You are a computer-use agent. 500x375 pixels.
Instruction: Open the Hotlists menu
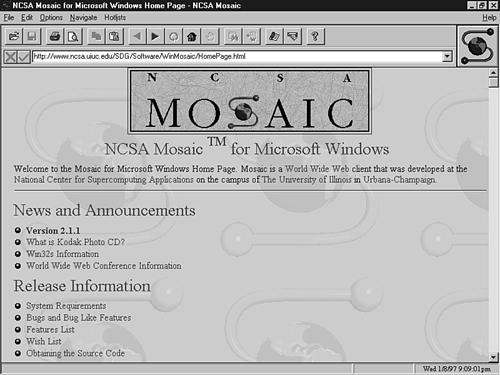click(115, 18)
